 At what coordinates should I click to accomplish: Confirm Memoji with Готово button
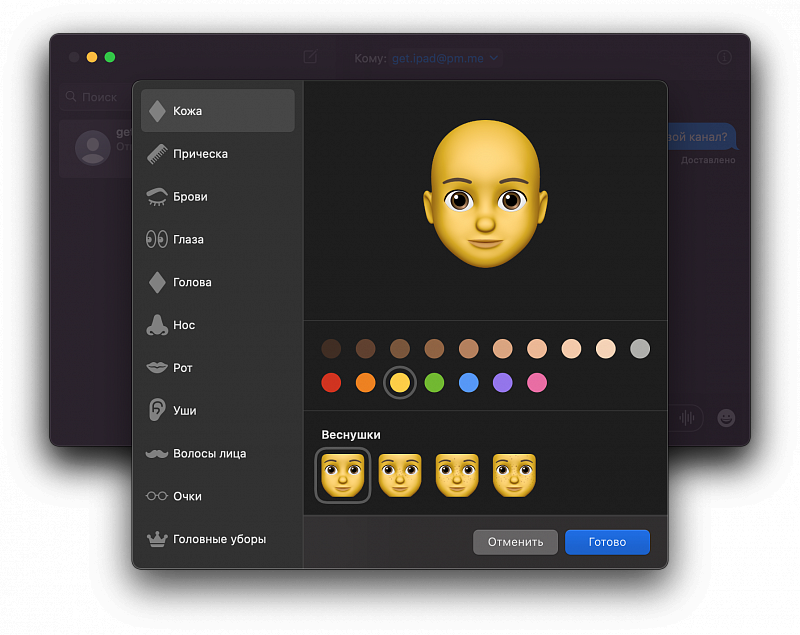pyautogui.click(x=607, y=542)
